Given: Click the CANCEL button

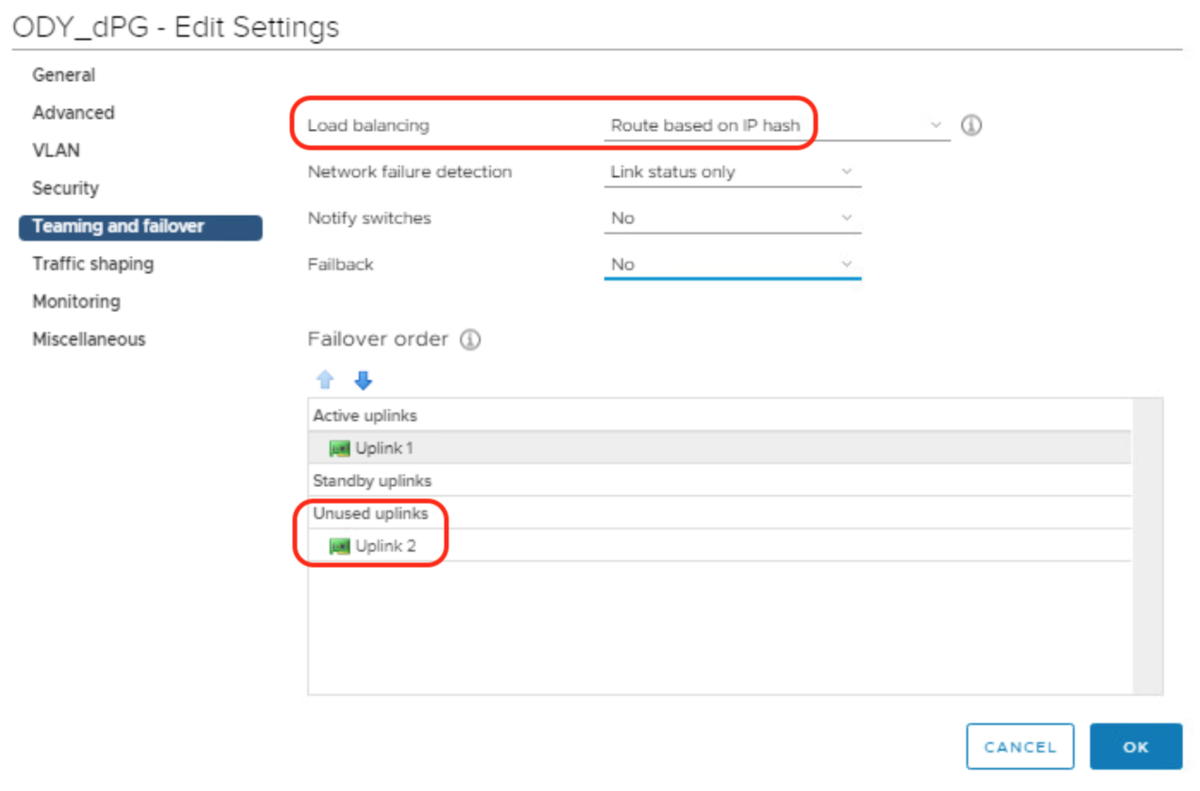Looking at the screenshot, I should pos(1019,747).
